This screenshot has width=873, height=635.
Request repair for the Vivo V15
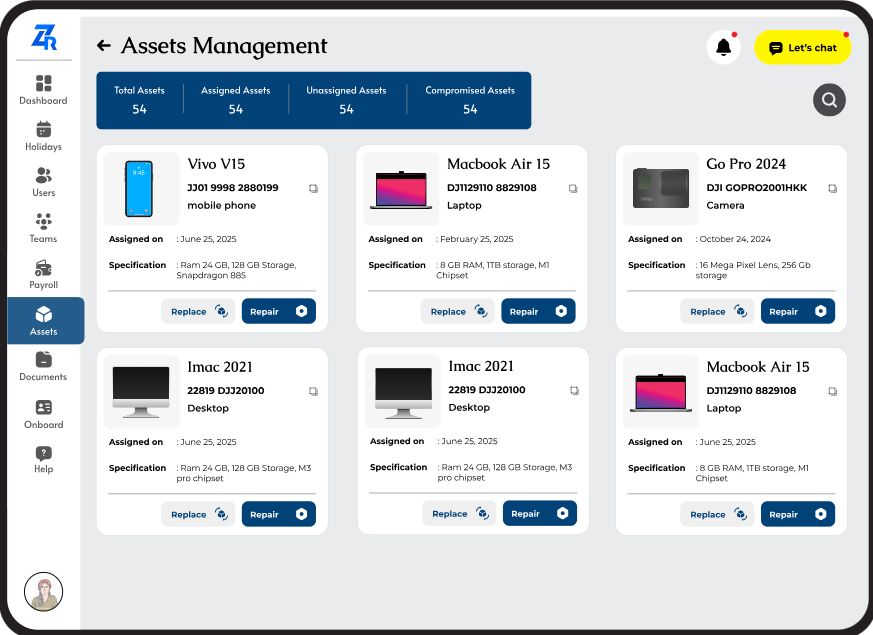coord(278,311)
